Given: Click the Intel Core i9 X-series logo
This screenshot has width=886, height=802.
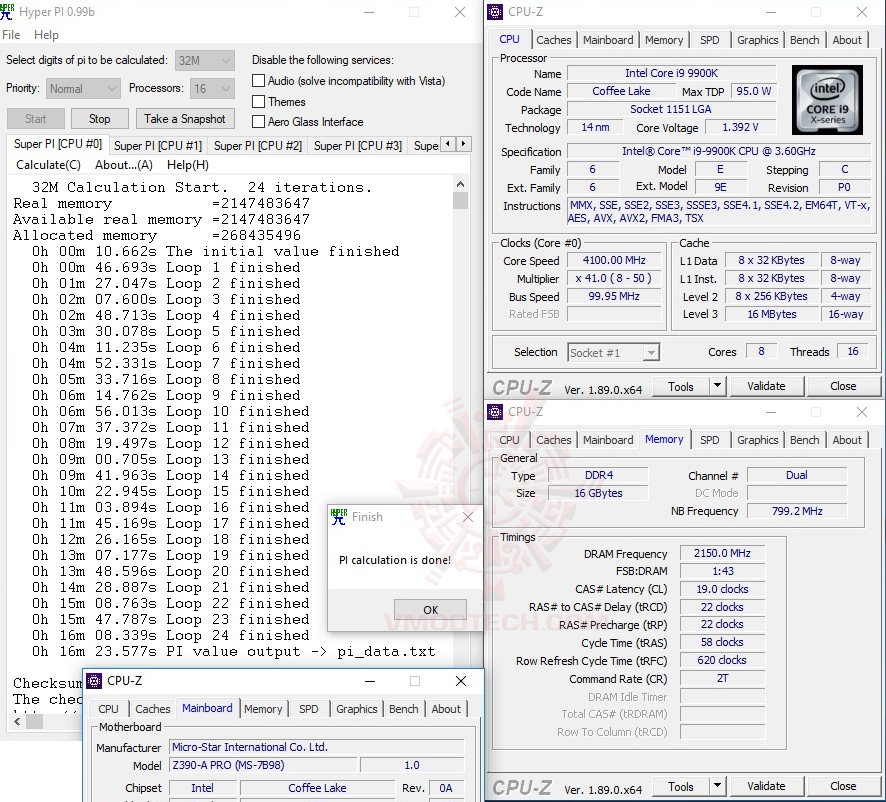Looking at the screenshot, I should (827, 99).
